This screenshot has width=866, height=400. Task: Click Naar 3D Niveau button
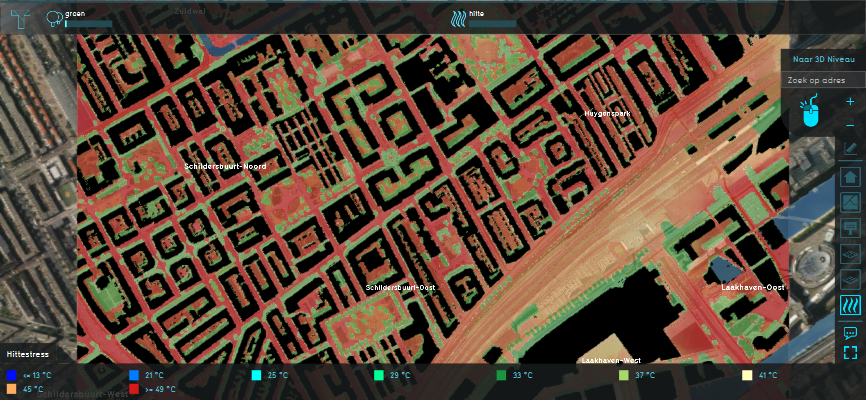[x=822, y=59]
